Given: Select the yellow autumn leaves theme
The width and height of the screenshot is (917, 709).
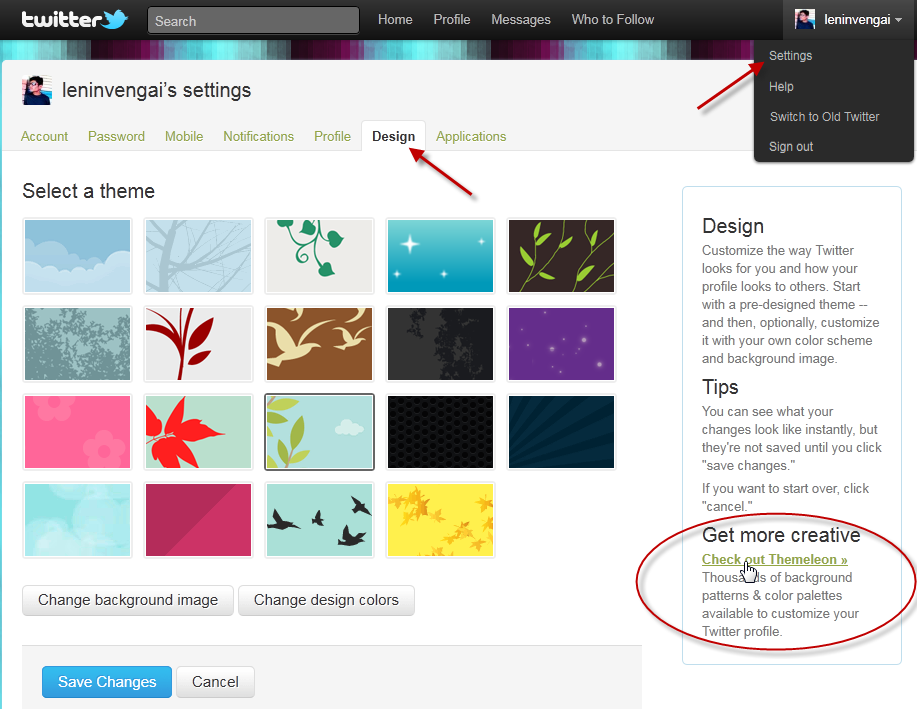Looking at the screenshot, I should [440, 520].
